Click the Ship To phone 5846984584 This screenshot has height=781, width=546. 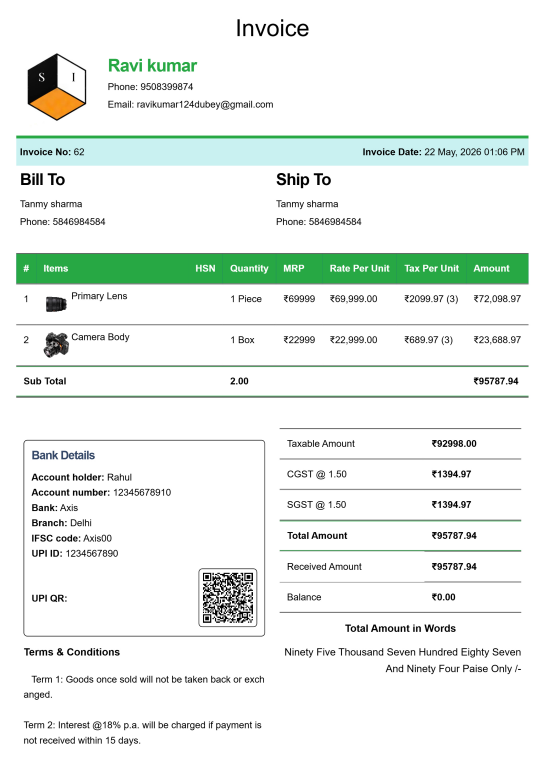pos(335,222)
